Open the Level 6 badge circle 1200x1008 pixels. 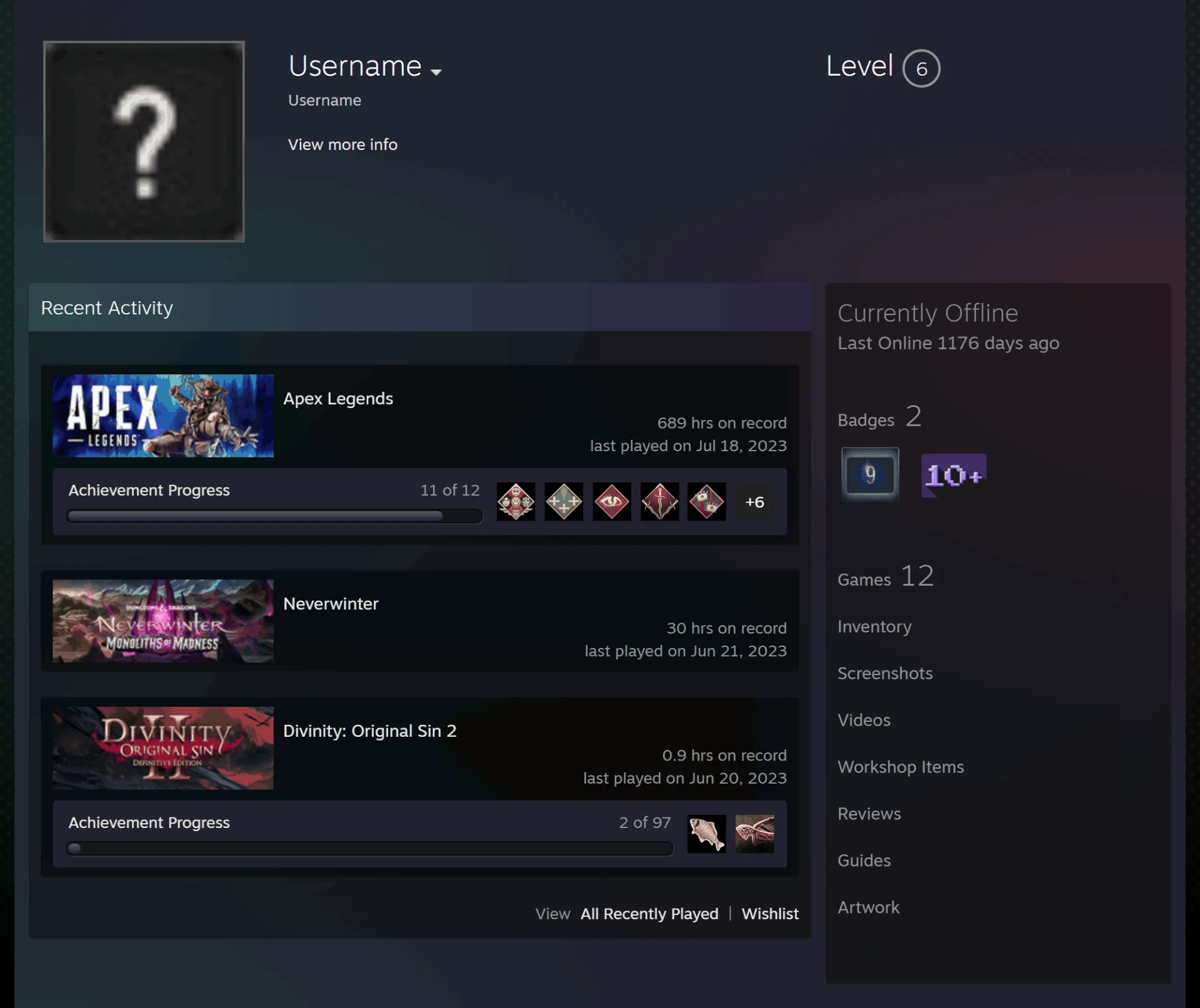click(921, 68)
